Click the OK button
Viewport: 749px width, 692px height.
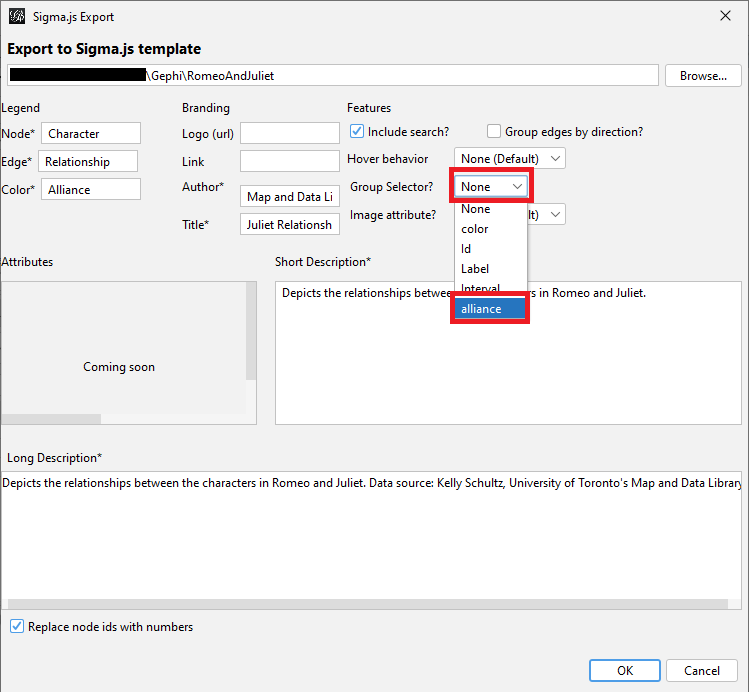pos(624,671)
